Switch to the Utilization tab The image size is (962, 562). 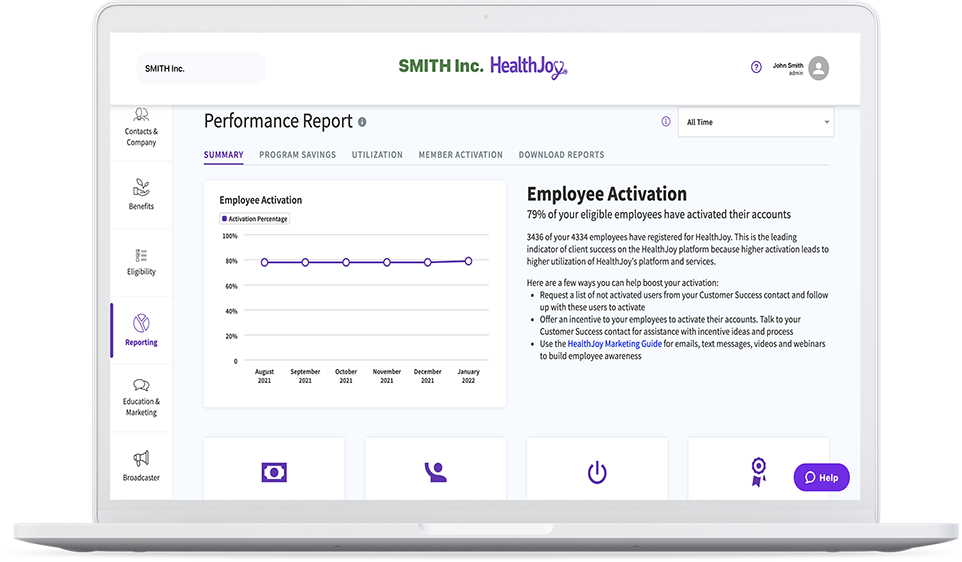tap(377, 155)
